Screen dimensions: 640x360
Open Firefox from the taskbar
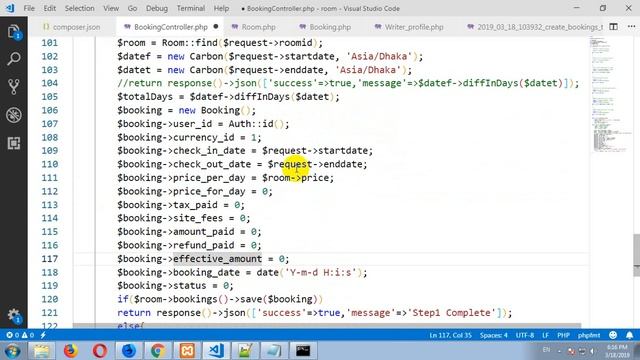click(x=70, y=351)
